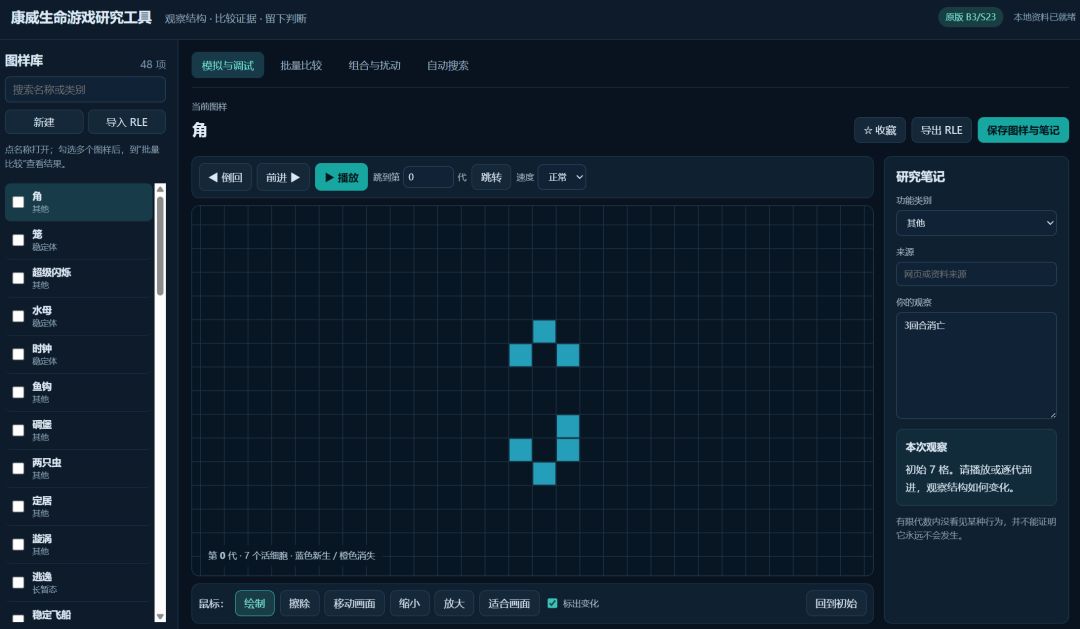Screen dimensions: 1080x629
Task: Save with the 保存图样与笔记 button
Action: pos(1023,130)
